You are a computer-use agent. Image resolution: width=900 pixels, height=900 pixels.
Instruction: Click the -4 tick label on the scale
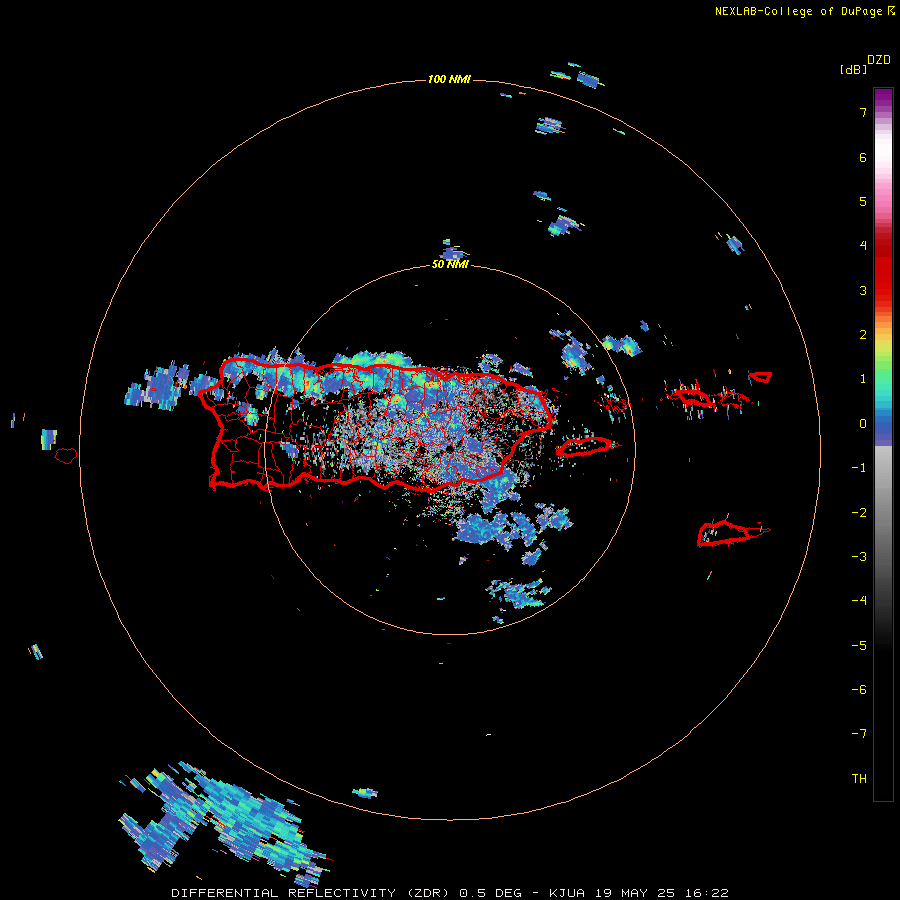[x=859, y=601]
